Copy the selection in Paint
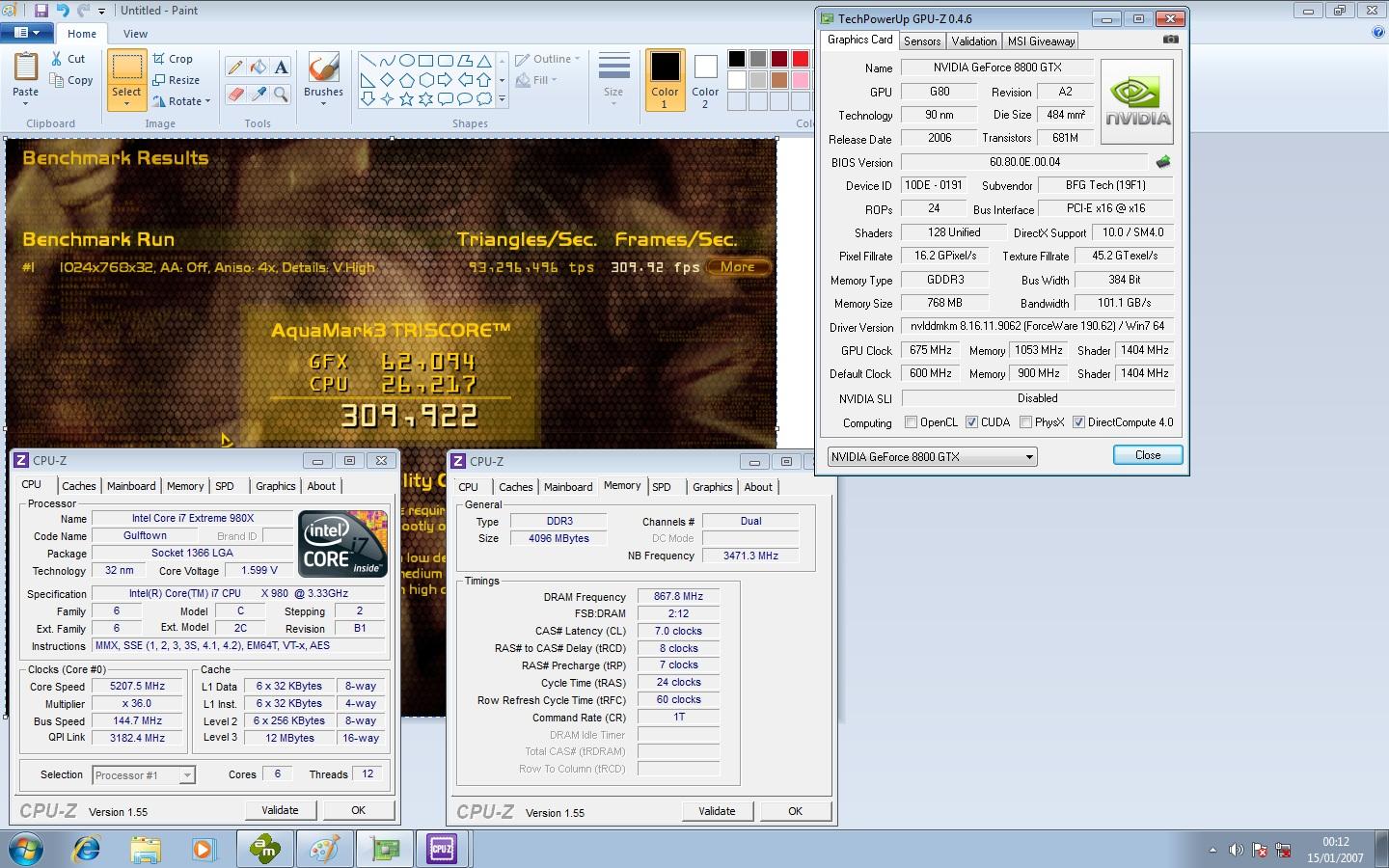The image size is (1389, 868). pos(72,80)
